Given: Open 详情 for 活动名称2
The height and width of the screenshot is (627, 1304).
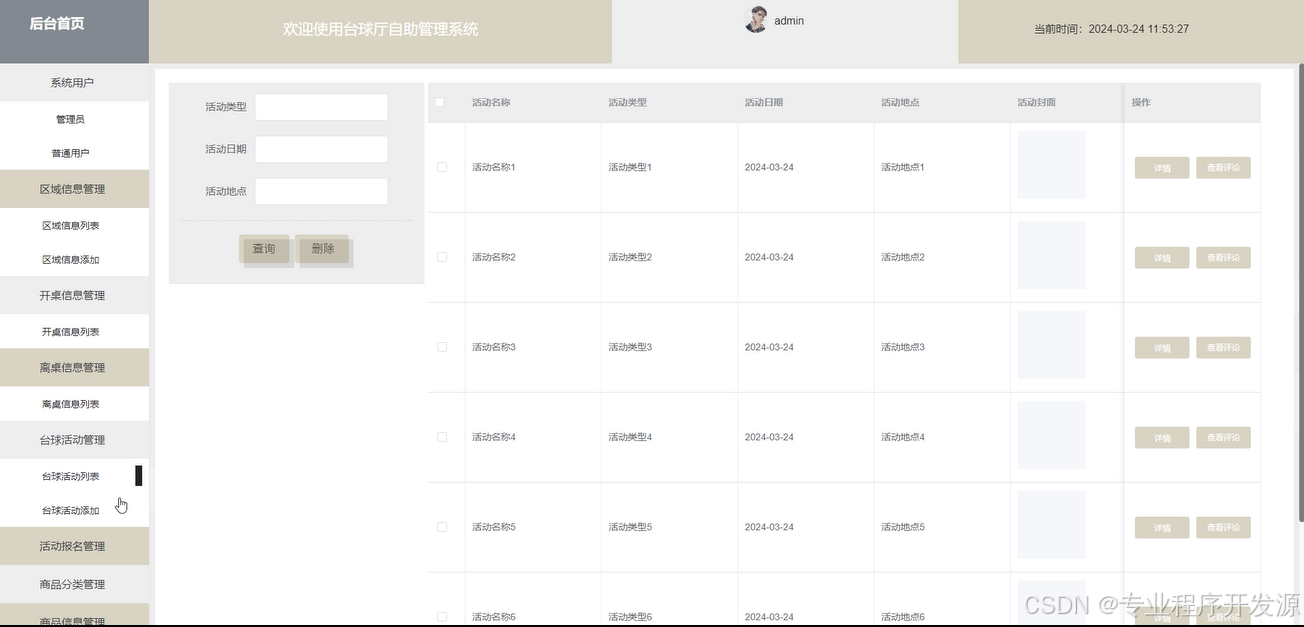Looking at the screenshot, I should pyautogui.click(x=1162, y=258).
